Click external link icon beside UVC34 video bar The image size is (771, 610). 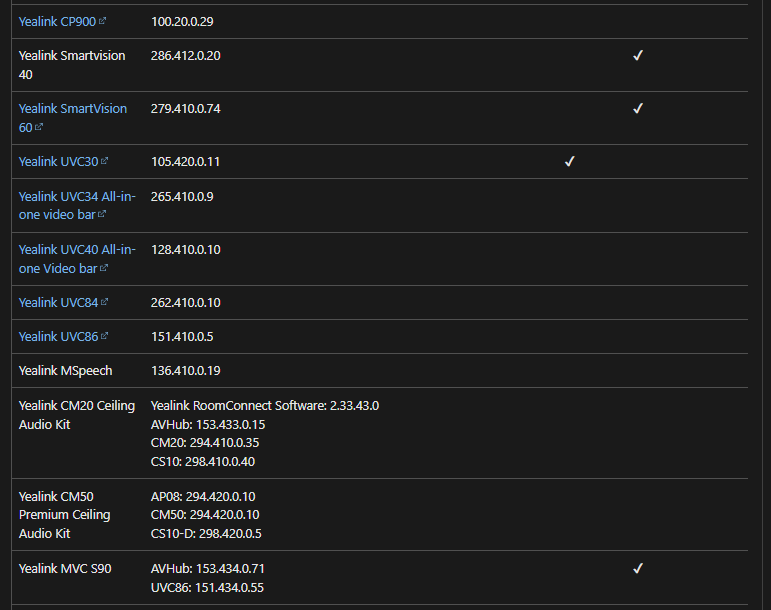(102, 214)
